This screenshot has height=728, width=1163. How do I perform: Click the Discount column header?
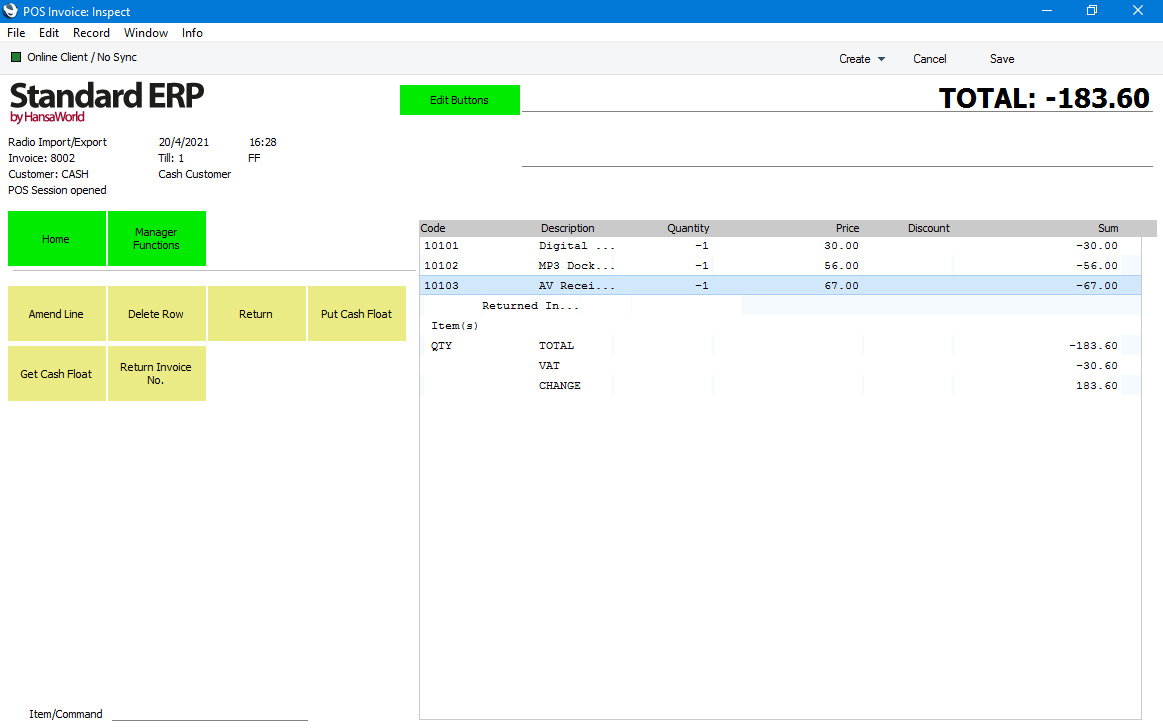tap(929, 228)
